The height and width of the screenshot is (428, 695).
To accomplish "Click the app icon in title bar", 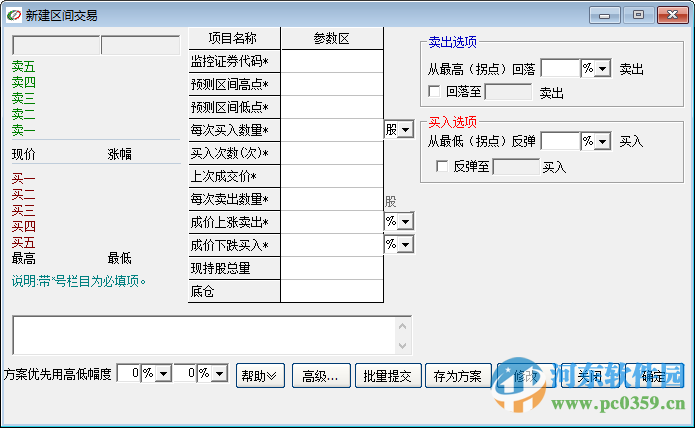I will tap(14, 15).
